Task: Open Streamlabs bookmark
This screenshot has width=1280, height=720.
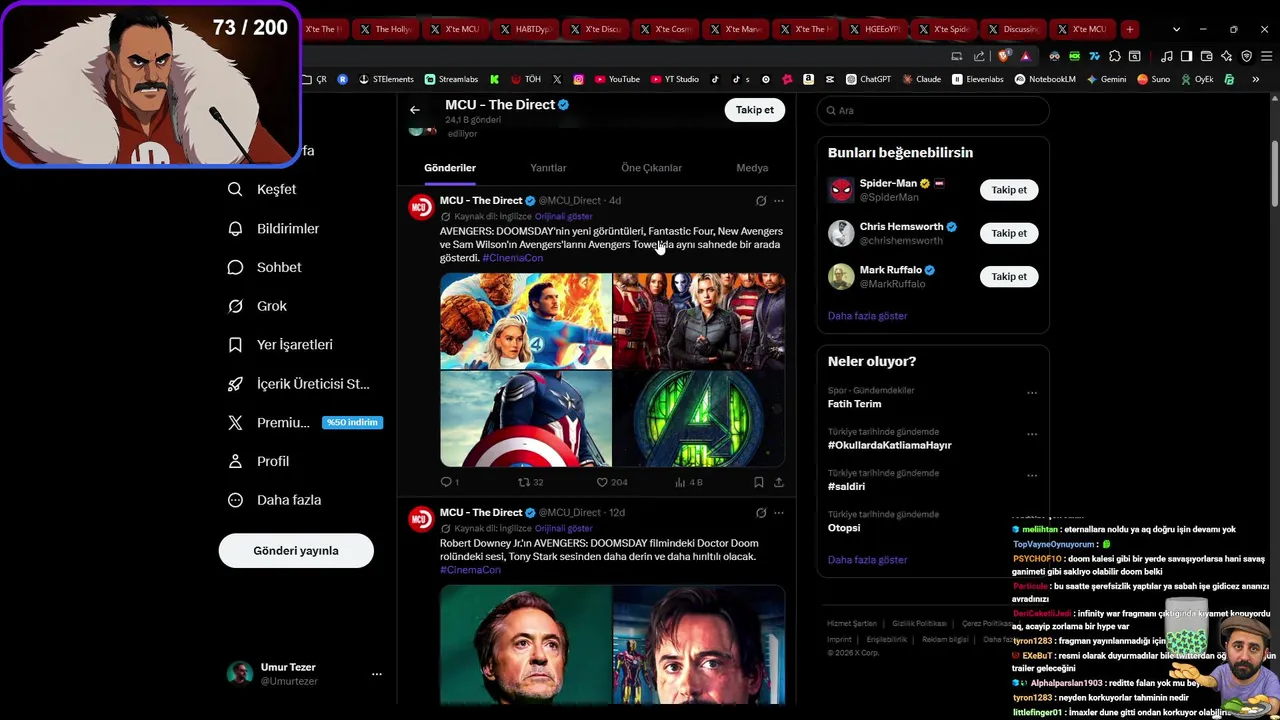Action: pyautogui.click(x=451, y=79)
